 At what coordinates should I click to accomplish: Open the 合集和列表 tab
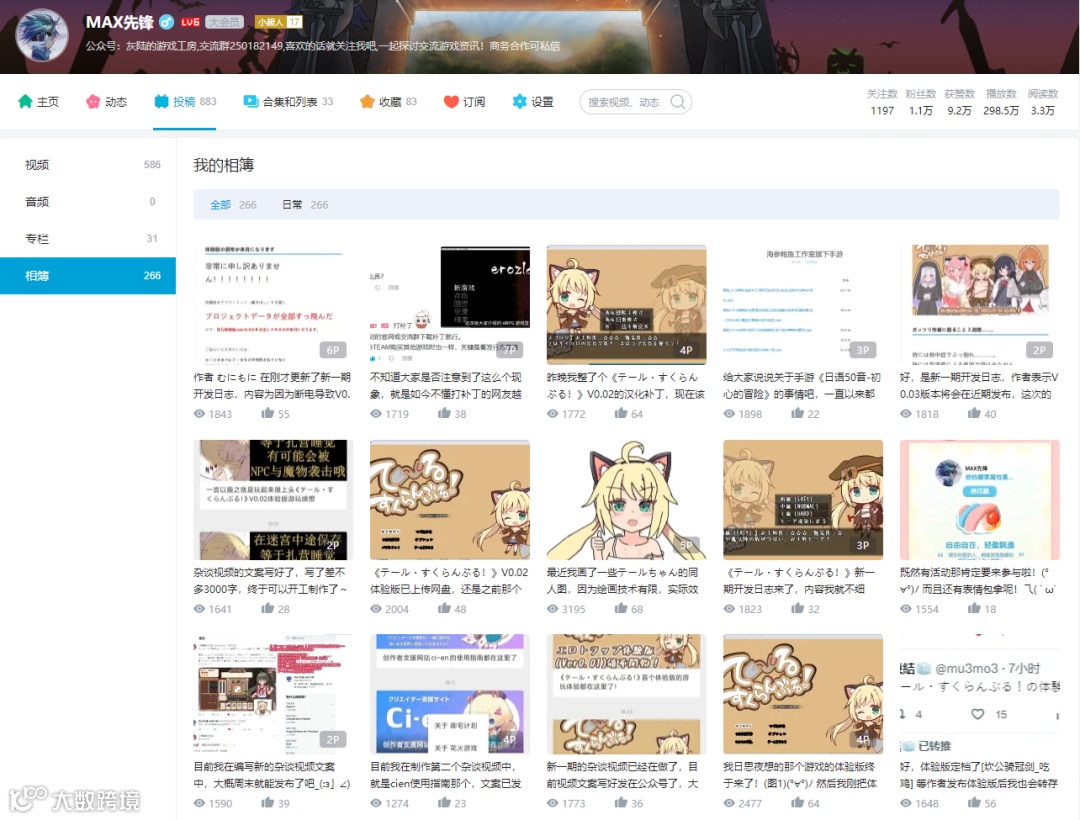pos(288,102)
